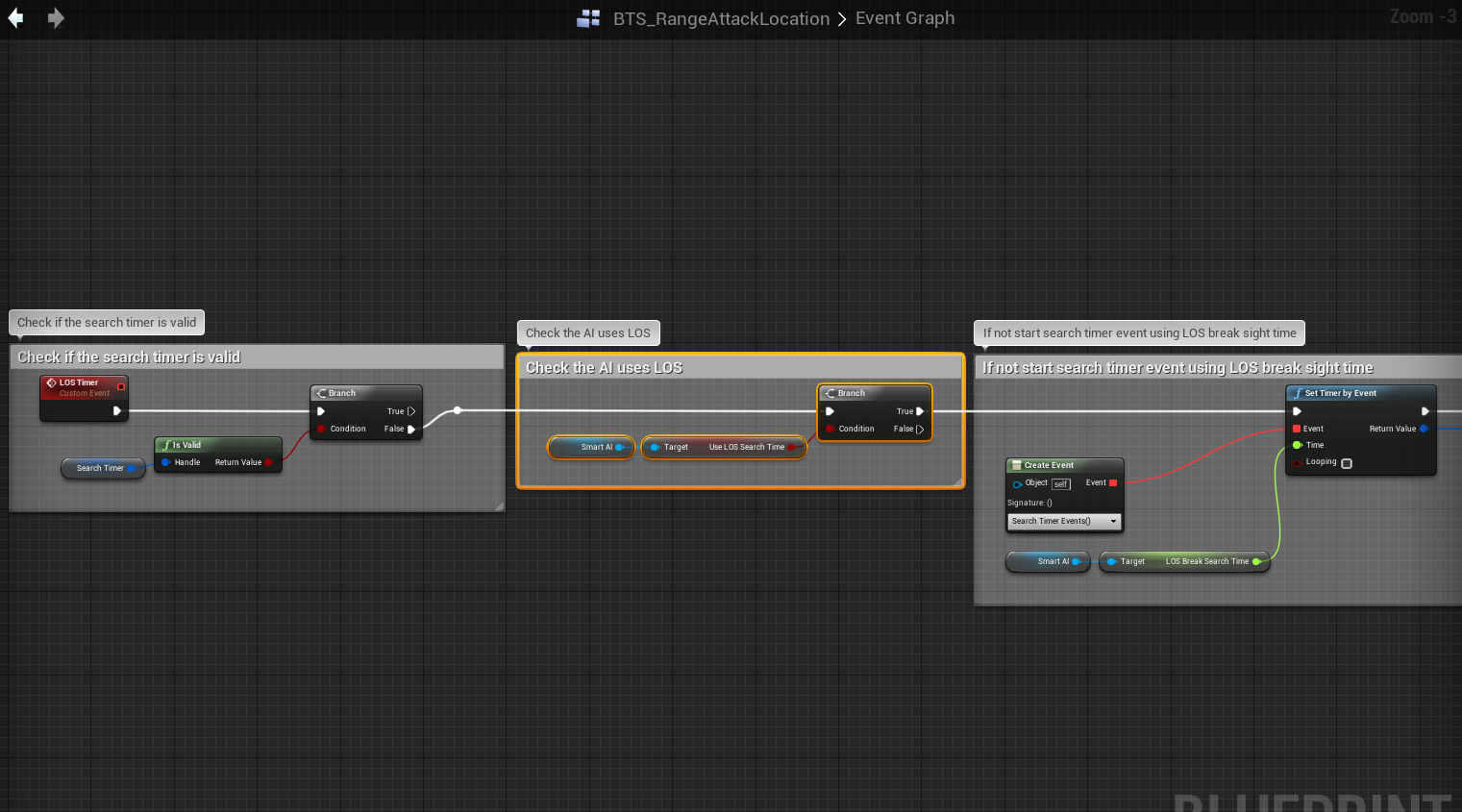Click the Condition pin on the second Branch
Viewport: 1462px width, 812px height.
[x=830, y=429]
